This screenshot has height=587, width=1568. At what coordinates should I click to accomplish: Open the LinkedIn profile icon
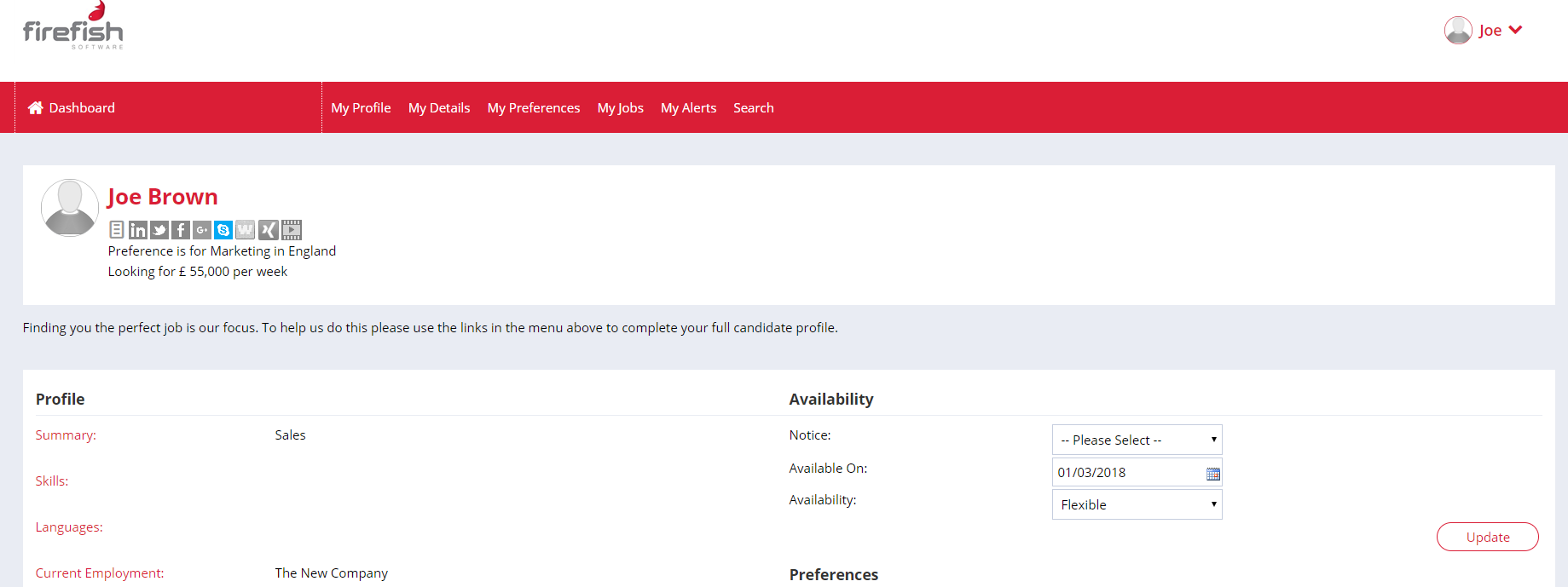138,230
